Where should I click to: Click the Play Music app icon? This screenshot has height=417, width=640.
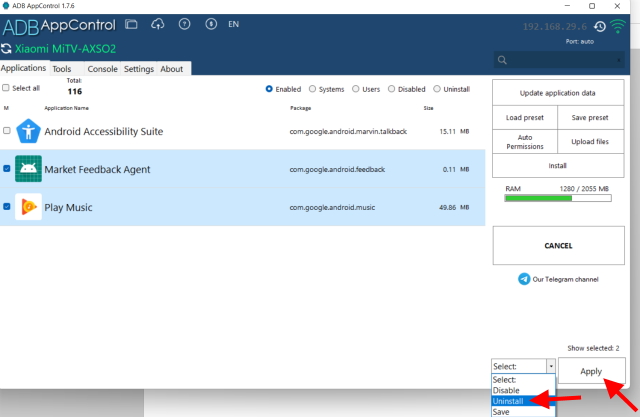[28, 207]
